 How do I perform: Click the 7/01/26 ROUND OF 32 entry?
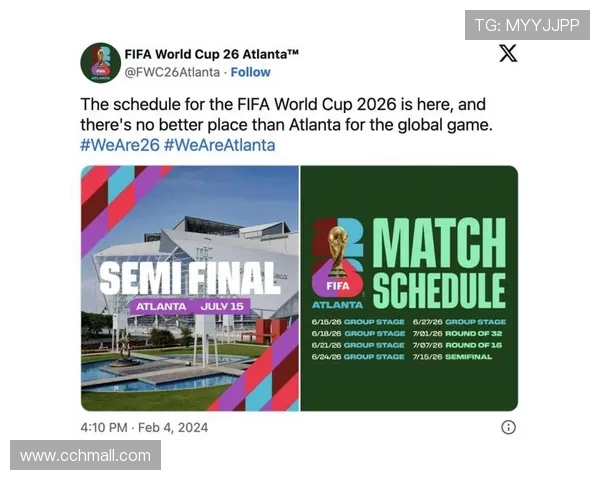(457, 333)
